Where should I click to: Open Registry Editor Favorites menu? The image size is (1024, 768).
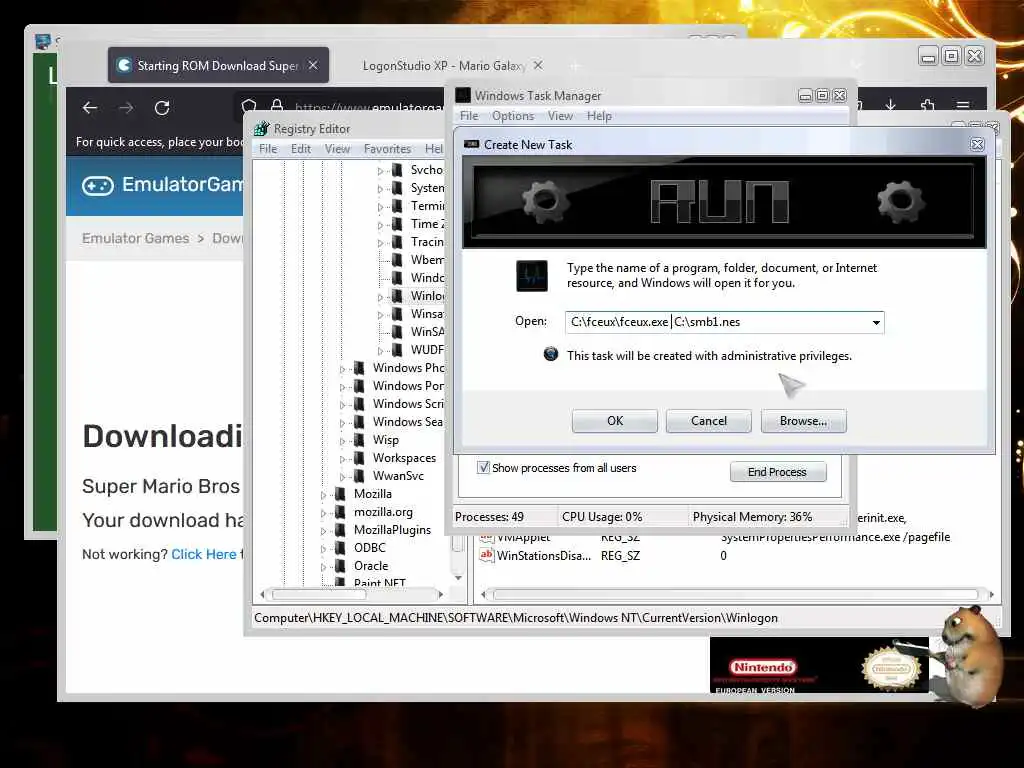coord(387,149)
